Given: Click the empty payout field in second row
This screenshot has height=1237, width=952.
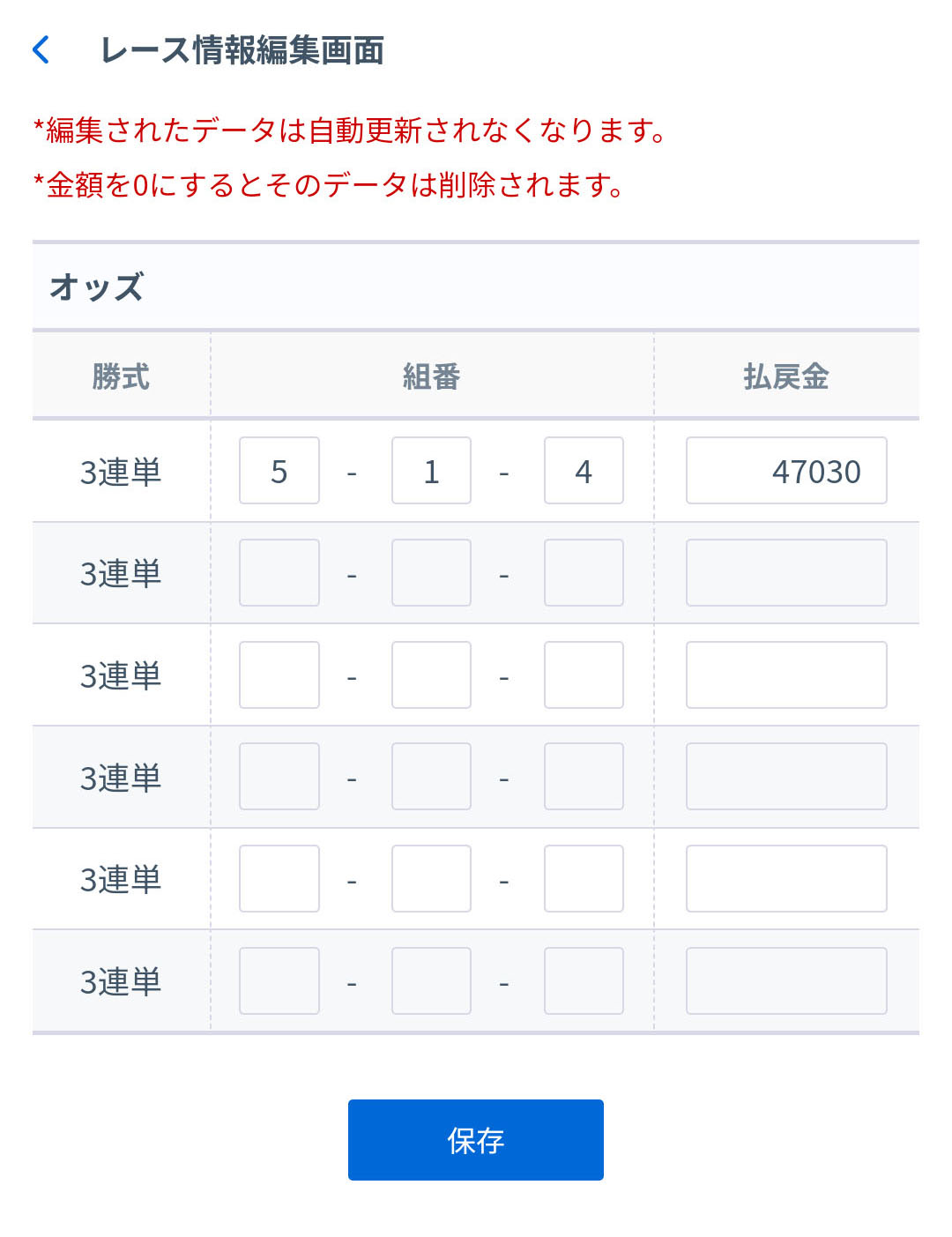Looking at the screenshot, I should 786,573.
